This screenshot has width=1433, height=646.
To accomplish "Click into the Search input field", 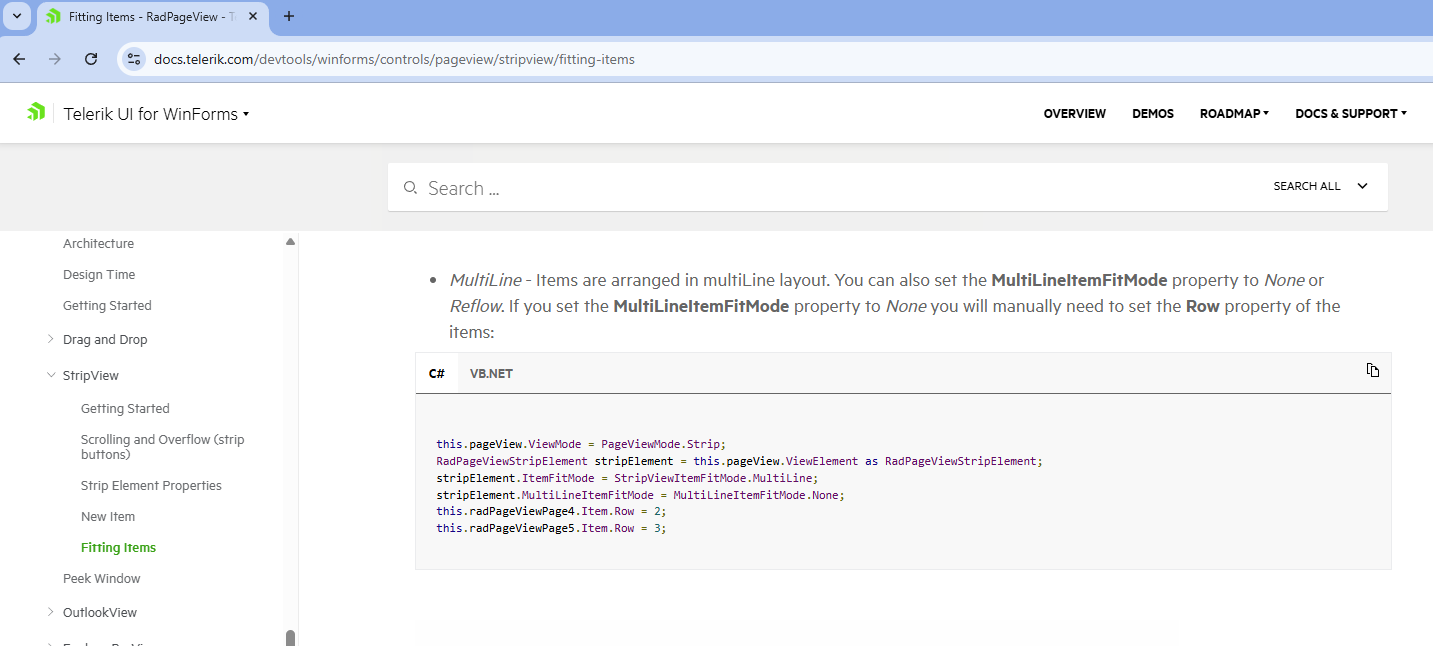I will tap(800, 188).
